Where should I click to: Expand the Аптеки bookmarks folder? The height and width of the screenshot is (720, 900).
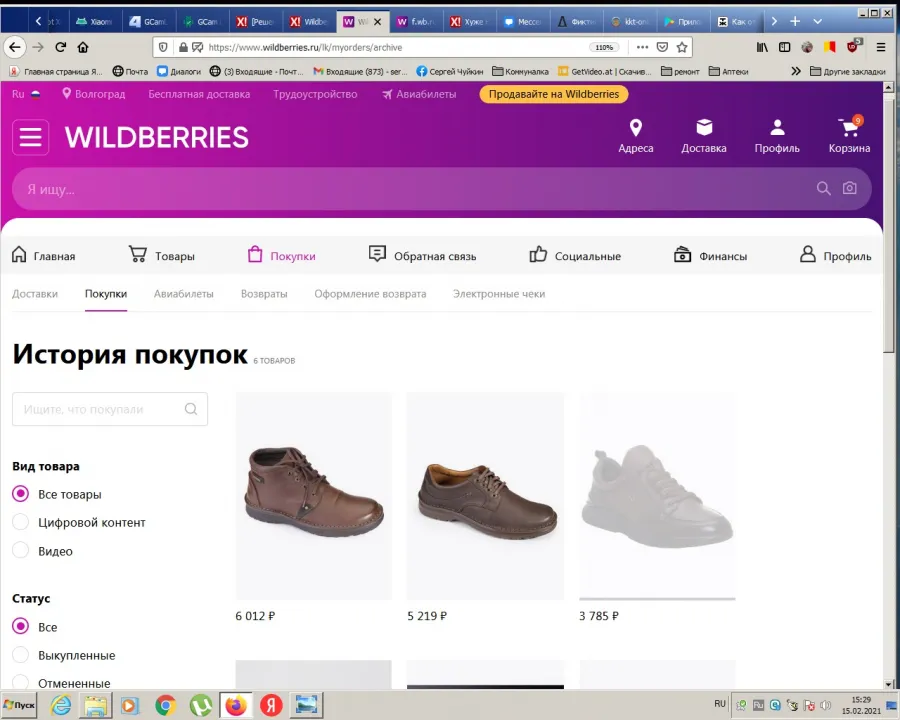point(728,71)
